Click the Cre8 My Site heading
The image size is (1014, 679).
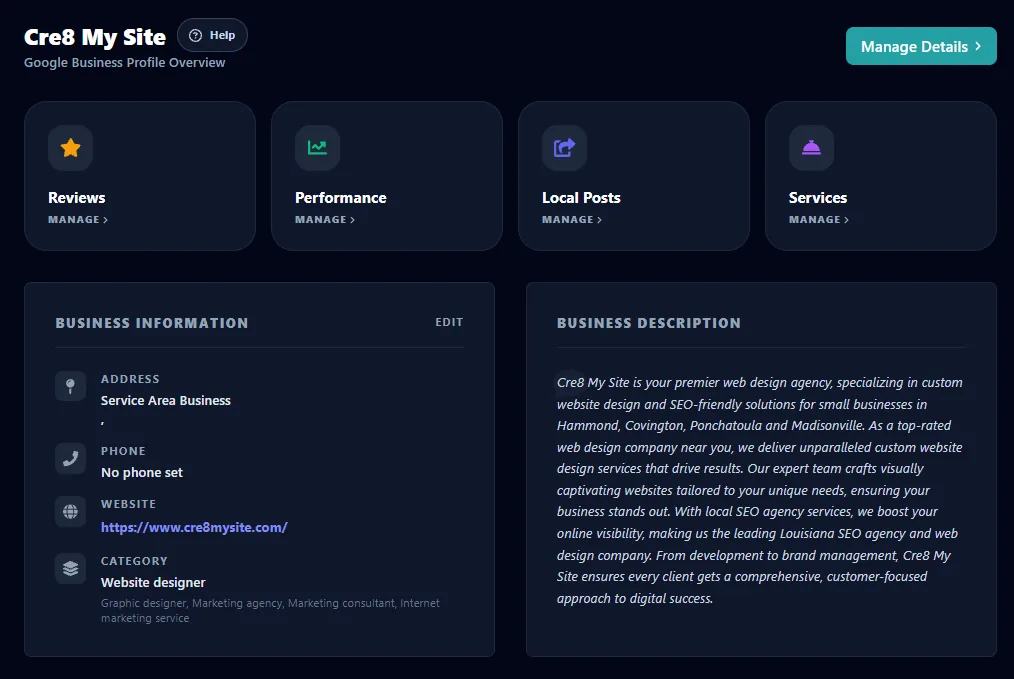point(94,37)
